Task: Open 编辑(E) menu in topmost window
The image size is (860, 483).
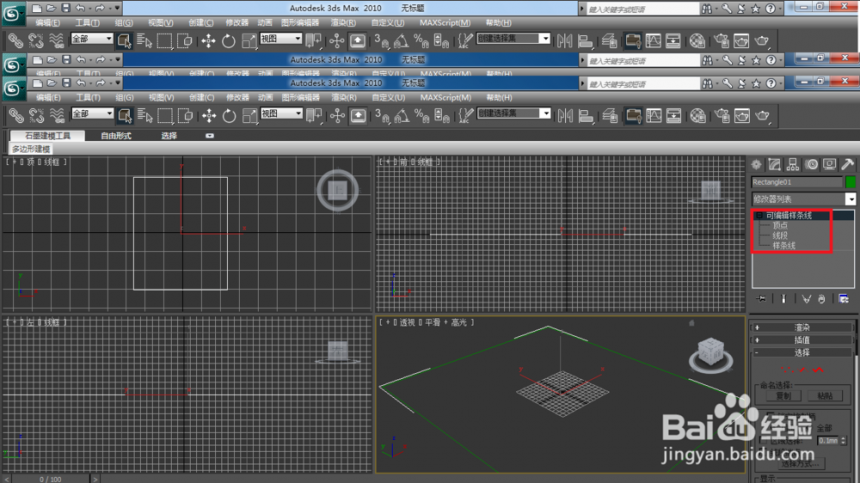Action: pyautogui.click(x=48, y=22)
